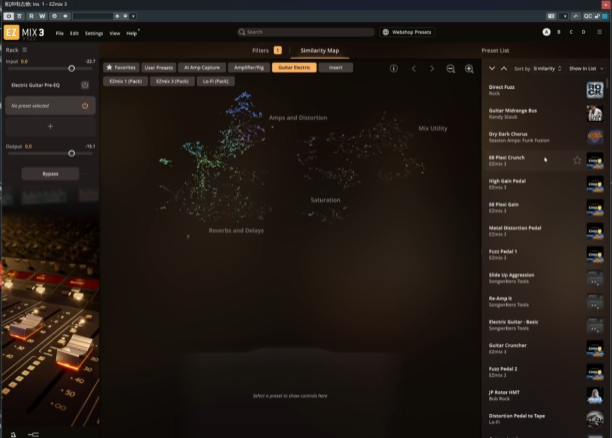The height and width of the screenshot is (438, 612).
Task: Select the Amplifier/Rig filter tag
Action: (x=247, y=67)
